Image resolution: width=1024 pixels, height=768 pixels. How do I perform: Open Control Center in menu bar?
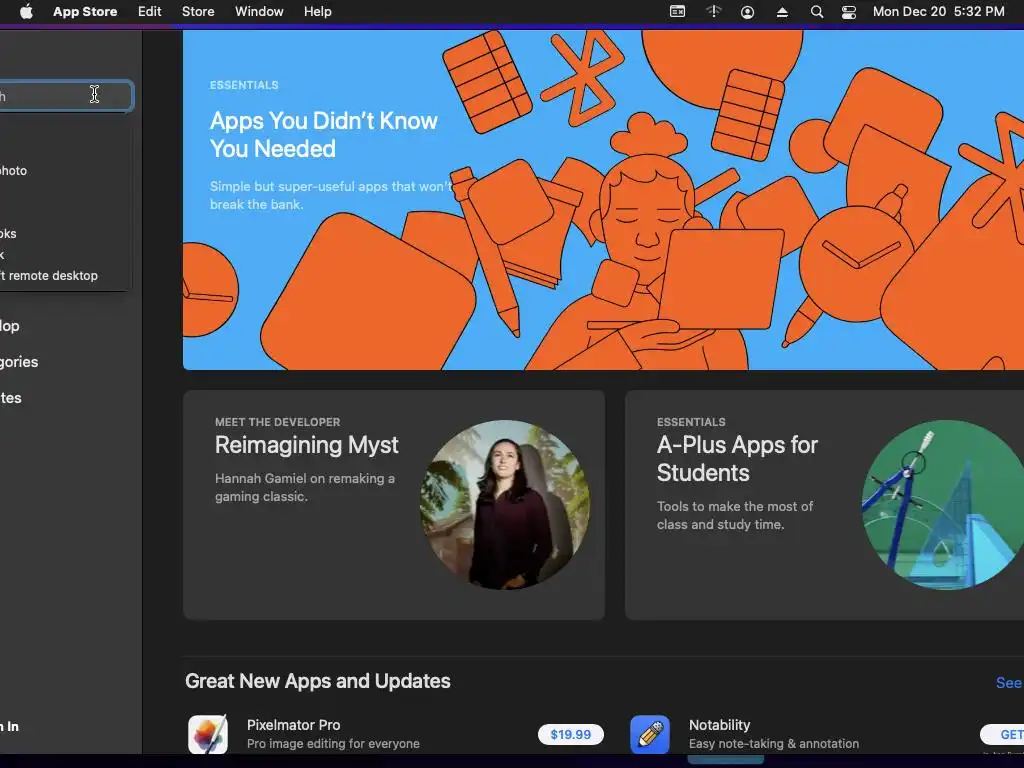pyautogui.click(x=848, y=12)
